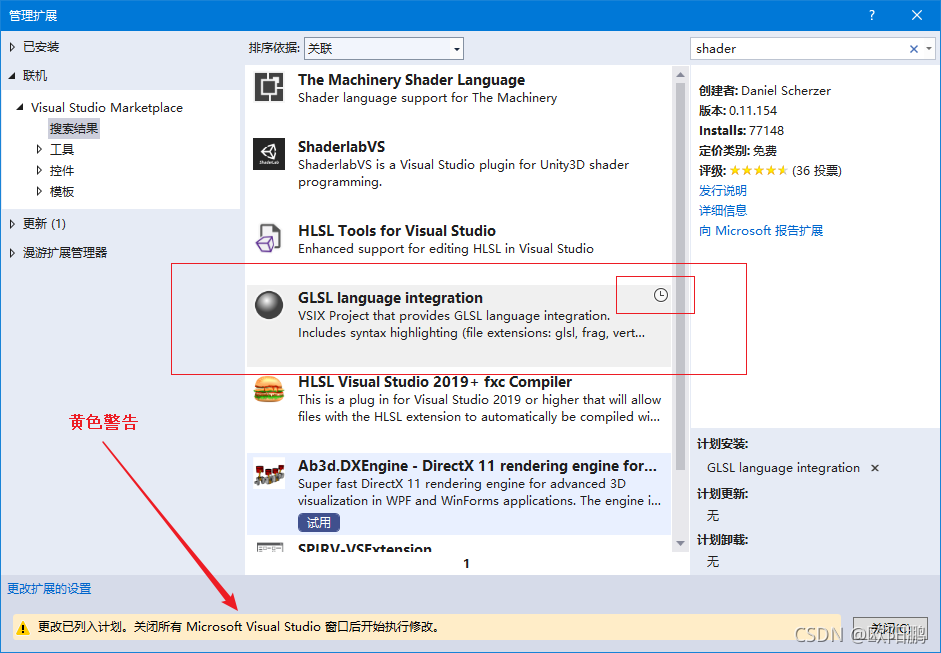Screen dimensions: 941x653
Task: Click the 计划安装 heading
Action: point(723,444)
